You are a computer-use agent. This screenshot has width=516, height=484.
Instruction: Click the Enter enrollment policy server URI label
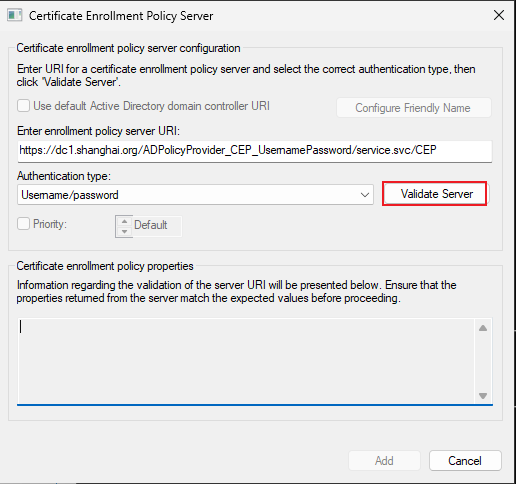[x=98, y=131]
